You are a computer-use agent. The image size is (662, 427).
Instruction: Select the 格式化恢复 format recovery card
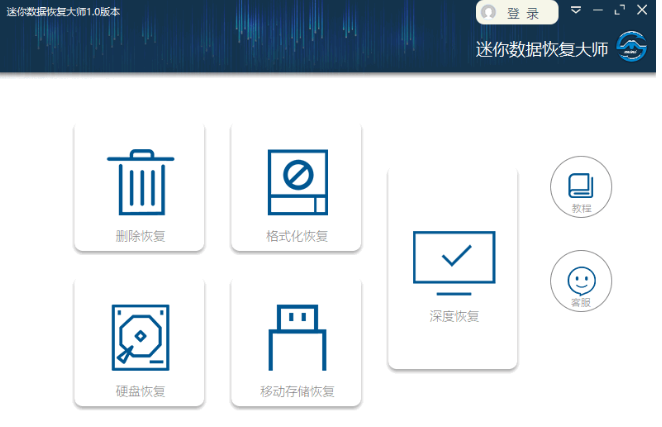point(296,188)
